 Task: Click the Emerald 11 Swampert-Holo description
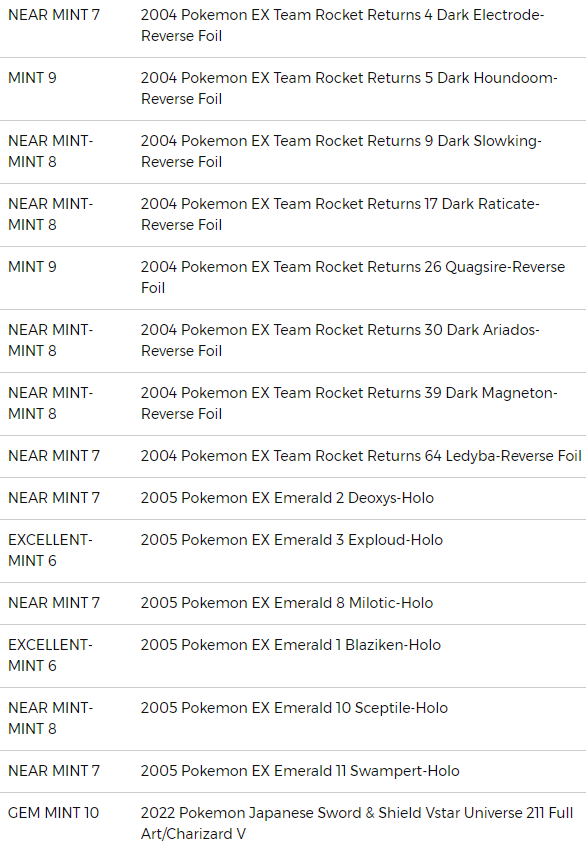click(300, 771)
